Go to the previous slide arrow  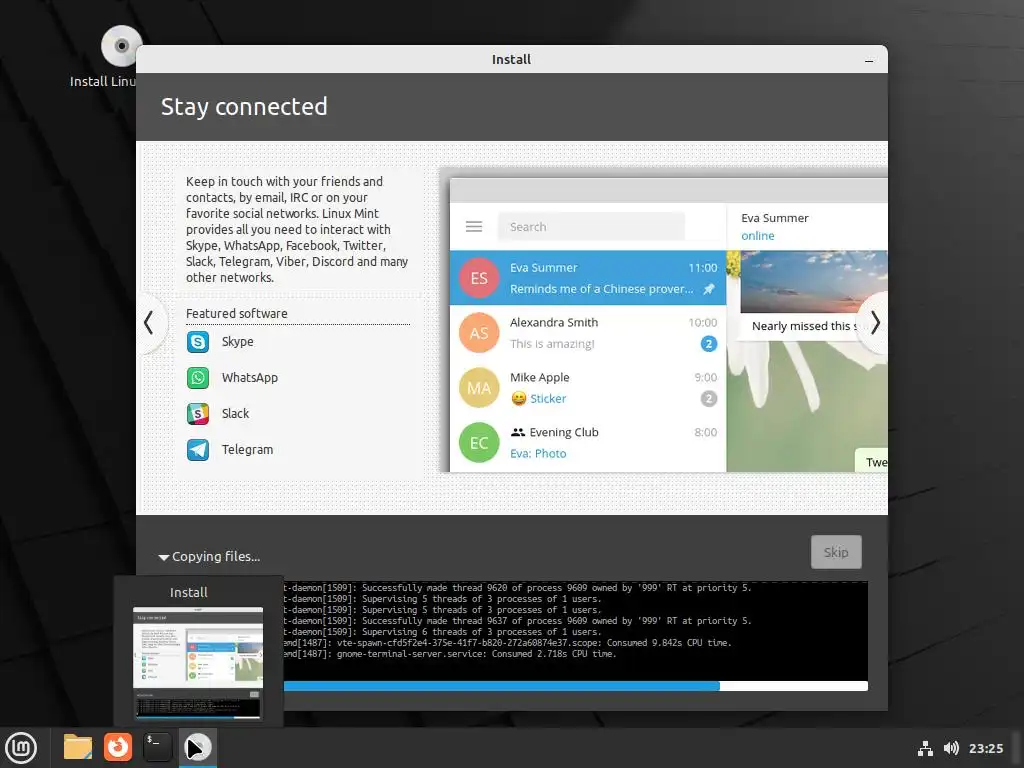150,323
